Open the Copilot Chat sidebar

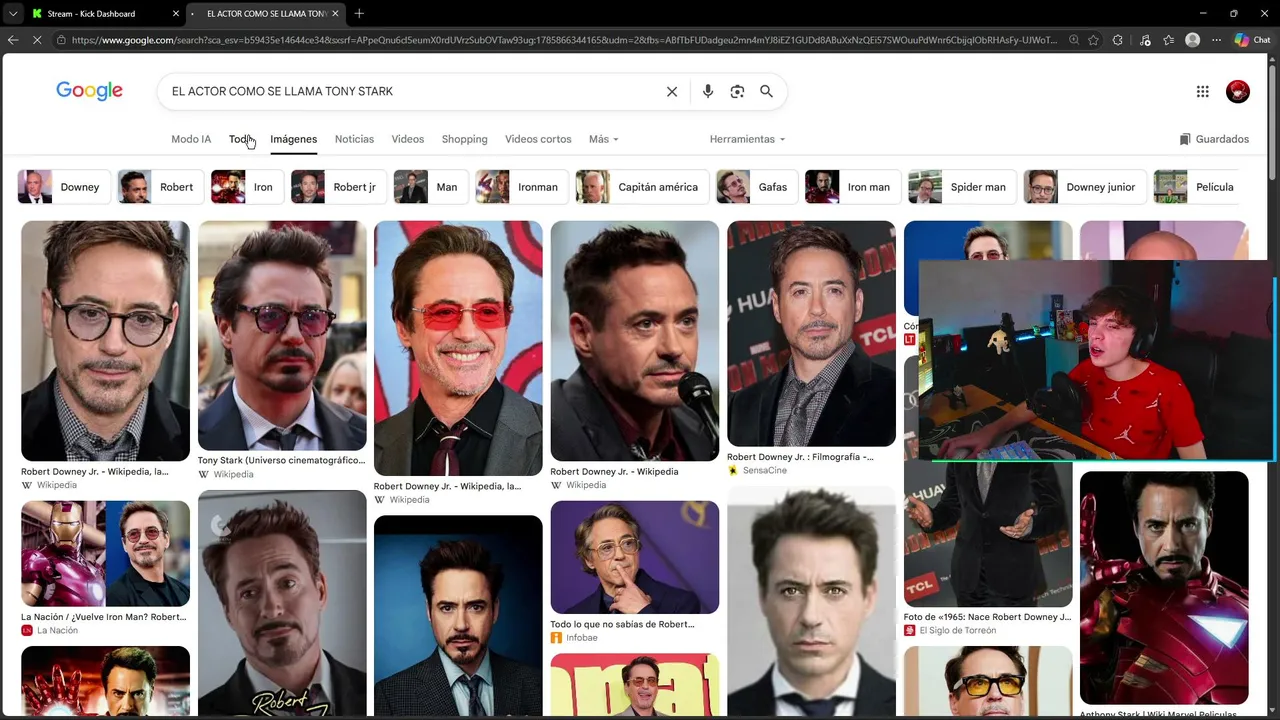pyautogui.click(x=1252, y=40)
